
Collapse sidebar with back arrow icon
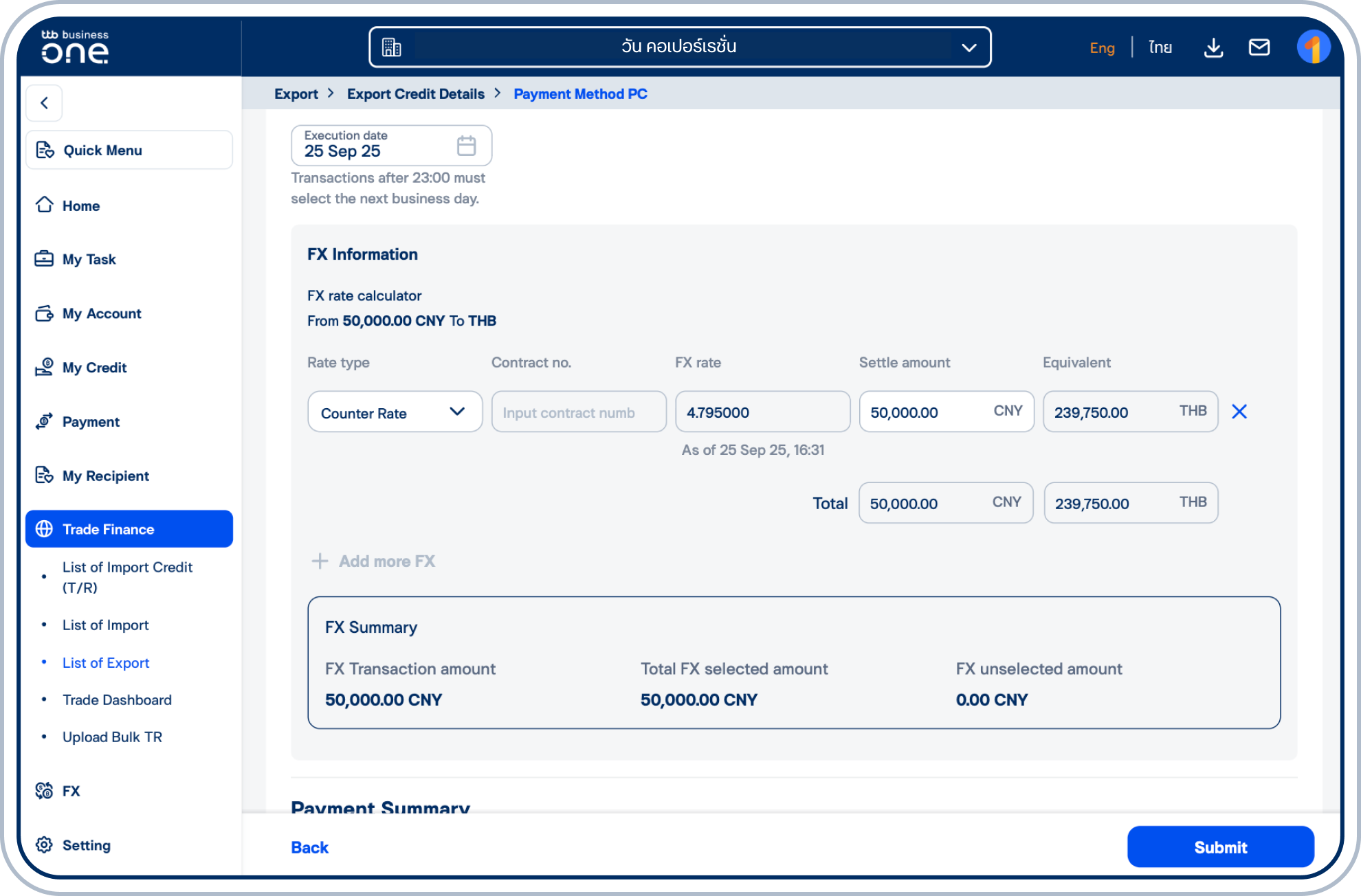click(45, 103)
